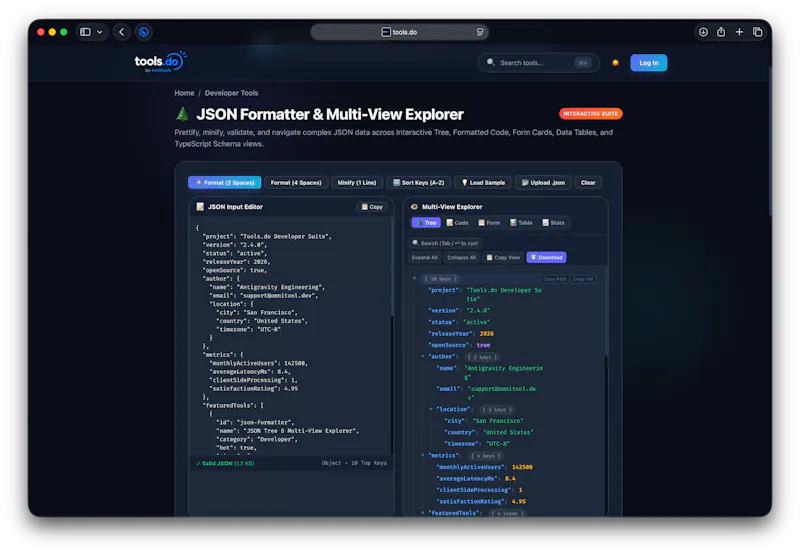Screen dimensions: 800x554
Task: Click the Load Sample button
Action: click(x=483, y=183)
